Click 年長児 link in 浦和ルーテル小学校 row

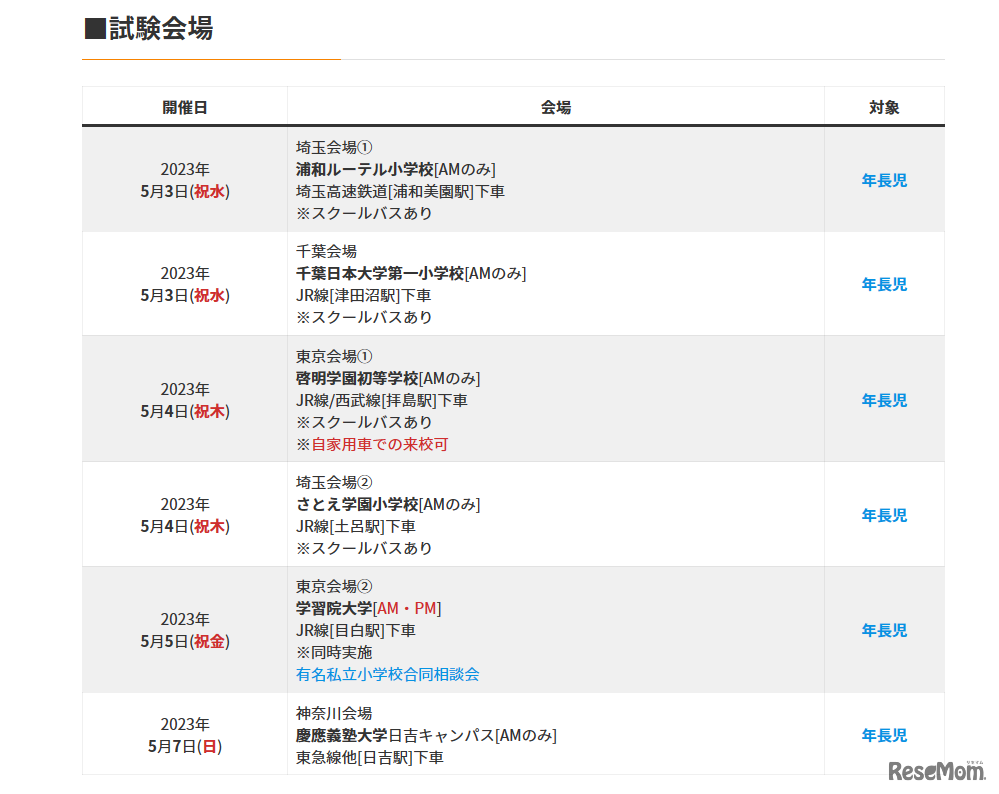click(884, 180)
